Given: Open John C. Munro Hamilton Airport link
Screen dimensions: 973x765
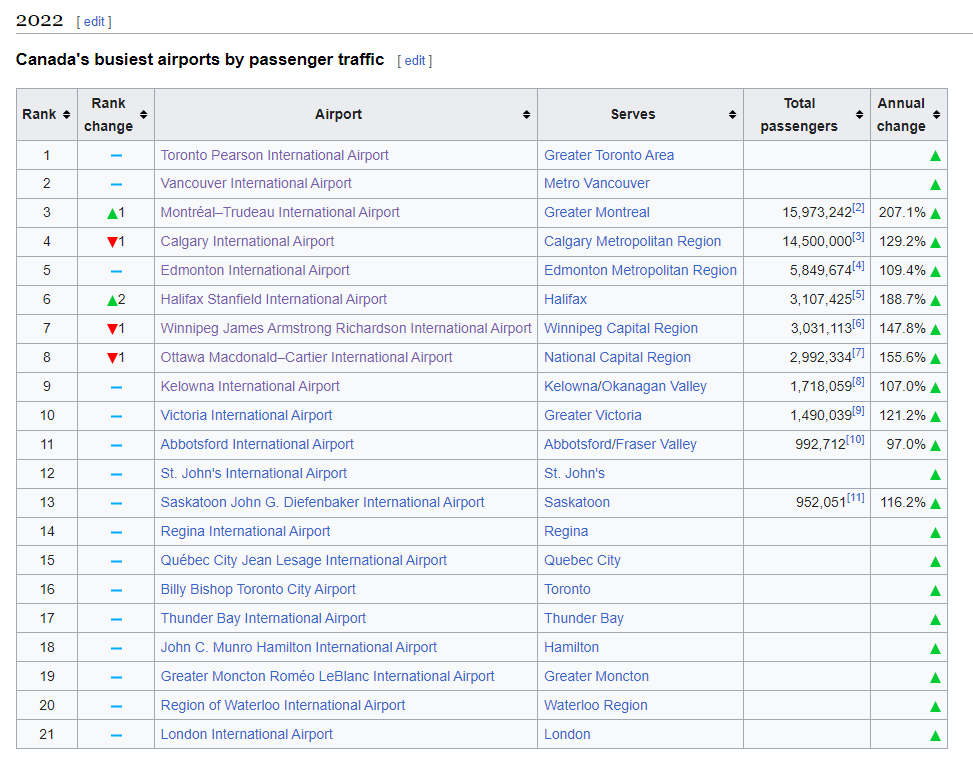Looking at the screenshot, I should 298,648.
